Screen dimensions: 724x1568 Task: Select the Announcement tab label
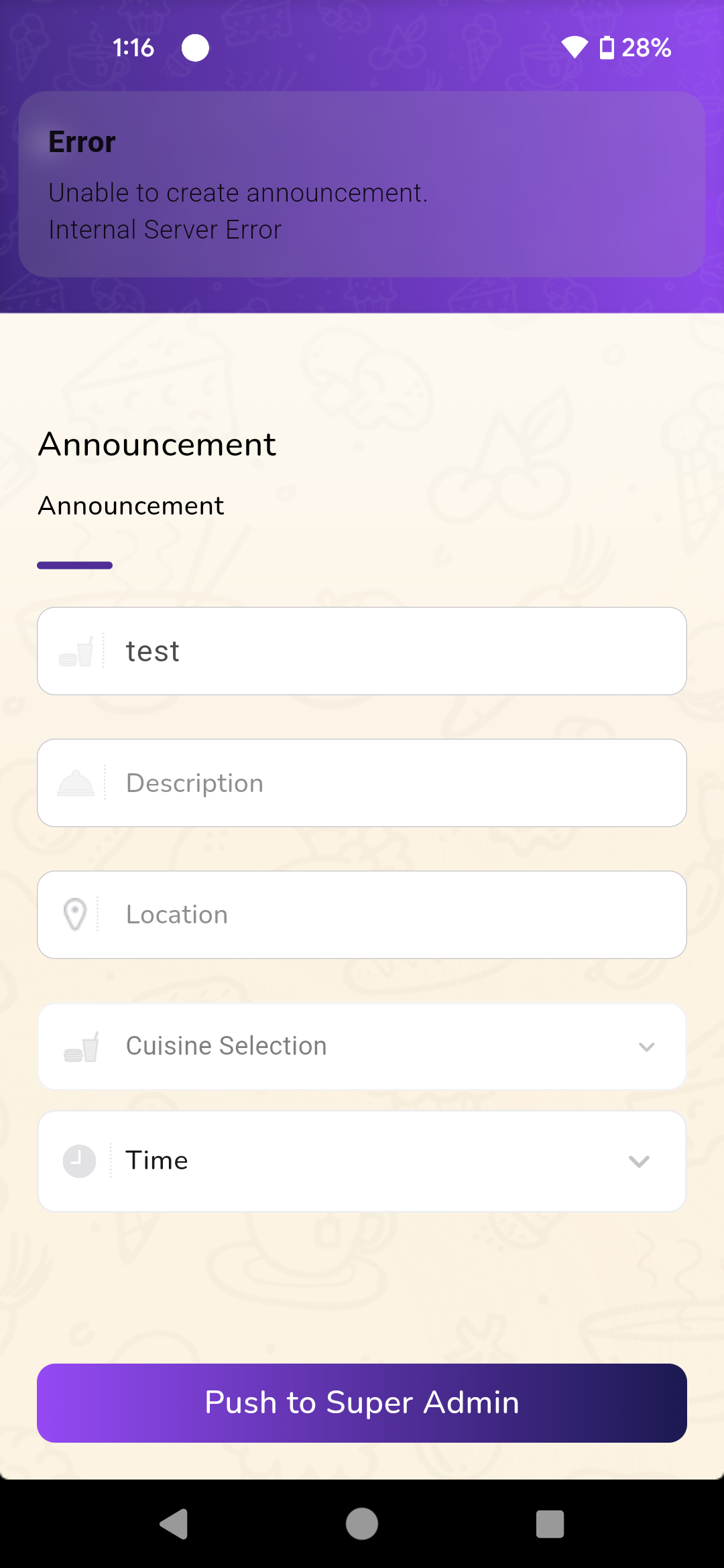click(x=131, y=506)
